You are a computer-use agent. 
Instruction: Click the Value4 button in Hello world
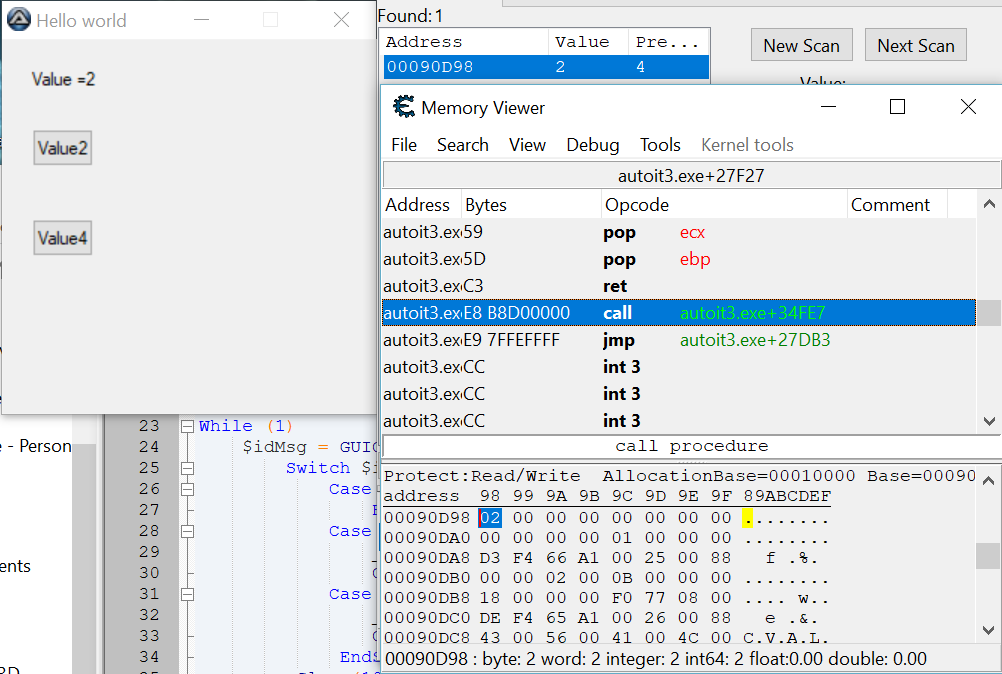(63, 238)
